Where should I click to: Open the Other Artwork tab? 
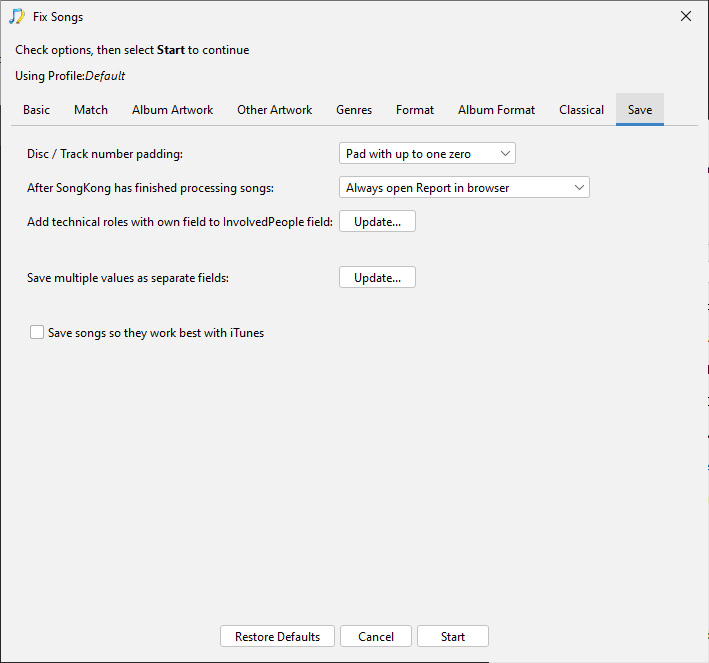click(274, 110)
